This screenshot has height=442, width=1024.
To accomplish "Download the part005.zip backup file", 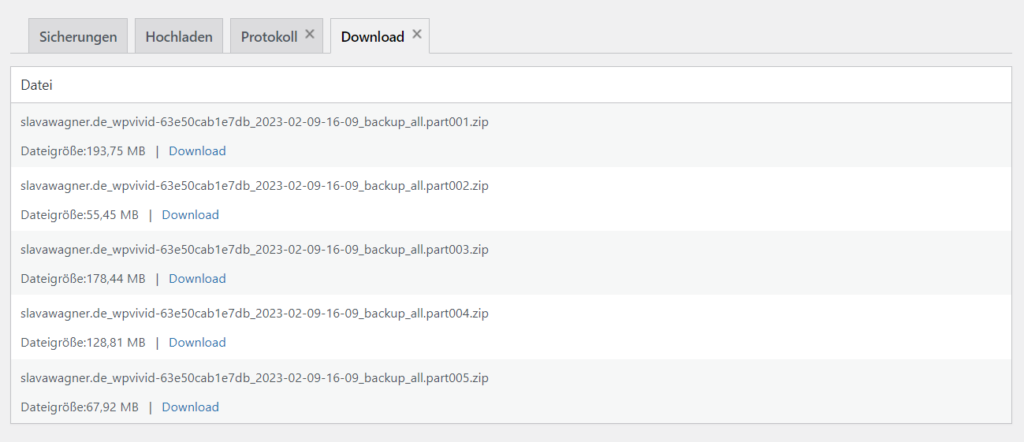I will pyautogui.click(x=190, y=407).
